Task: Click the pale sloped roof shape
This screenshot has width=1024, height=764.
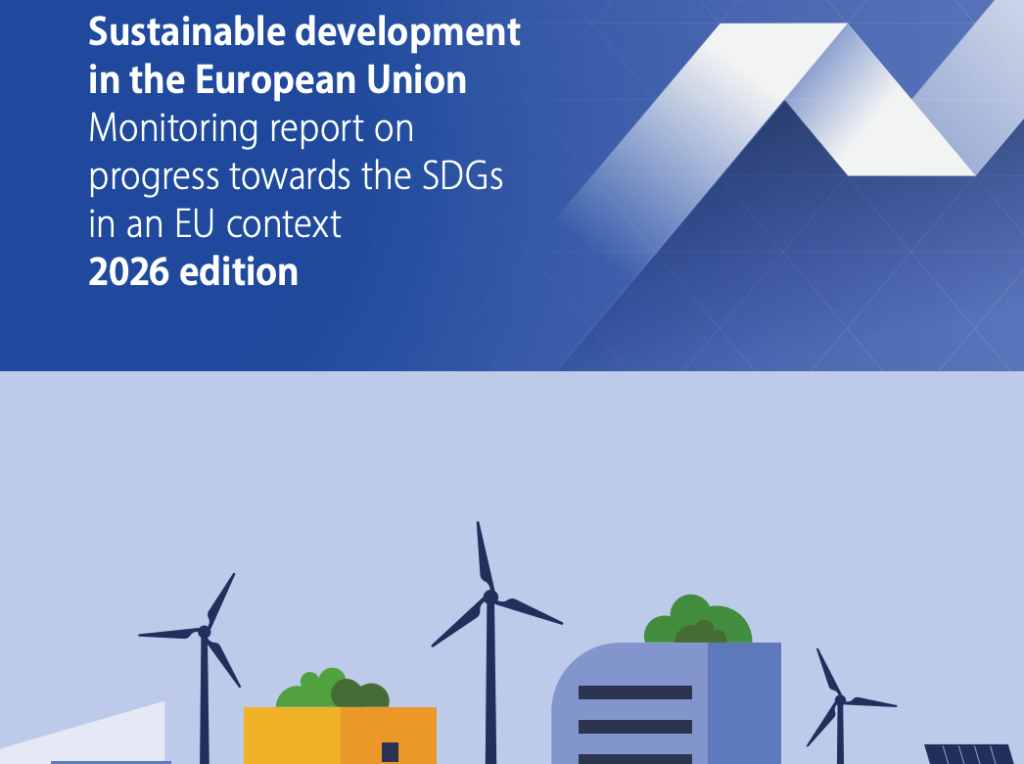Action: point(85,733)
